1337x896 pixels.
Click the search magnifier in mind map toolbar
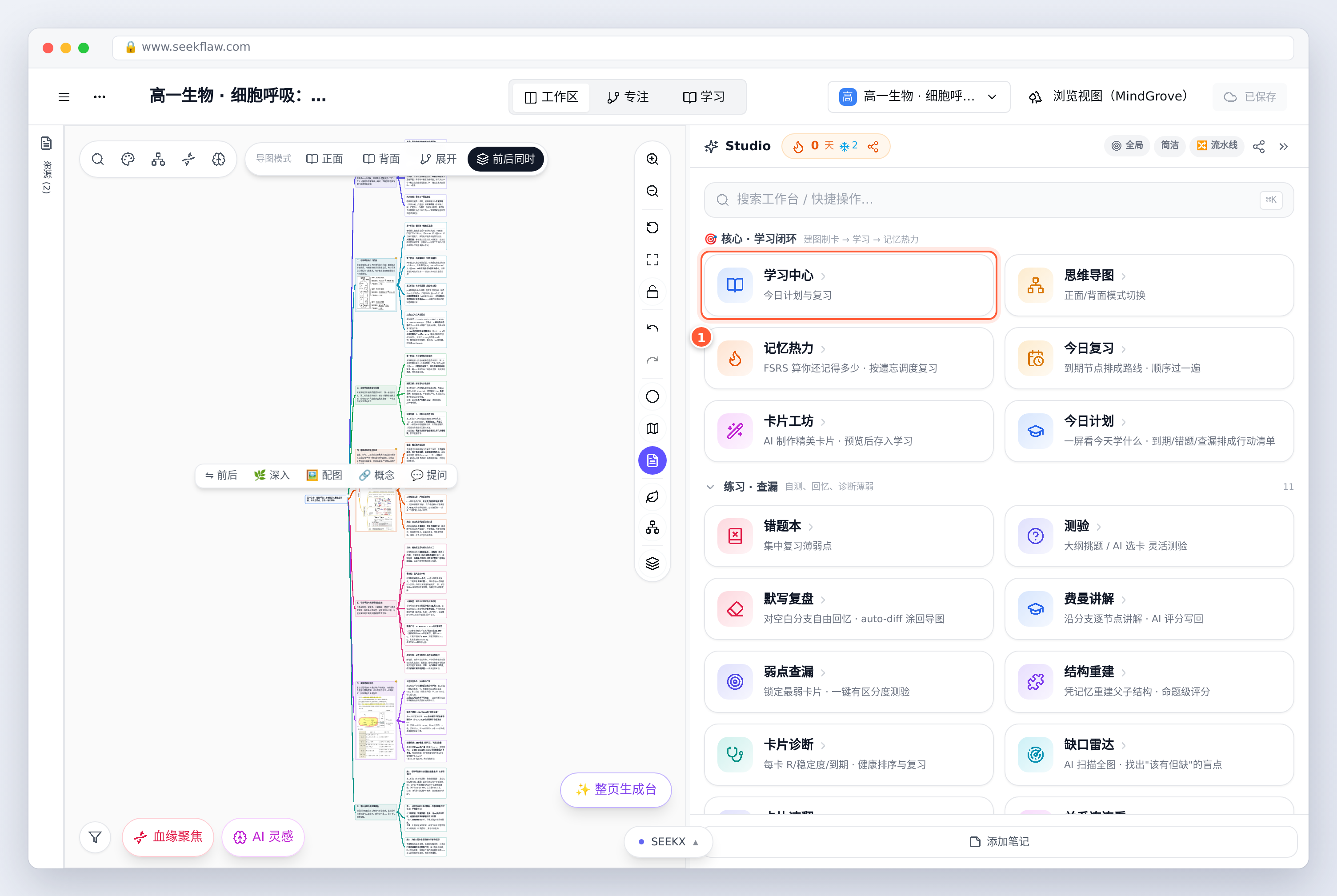(x=98, y=159)
